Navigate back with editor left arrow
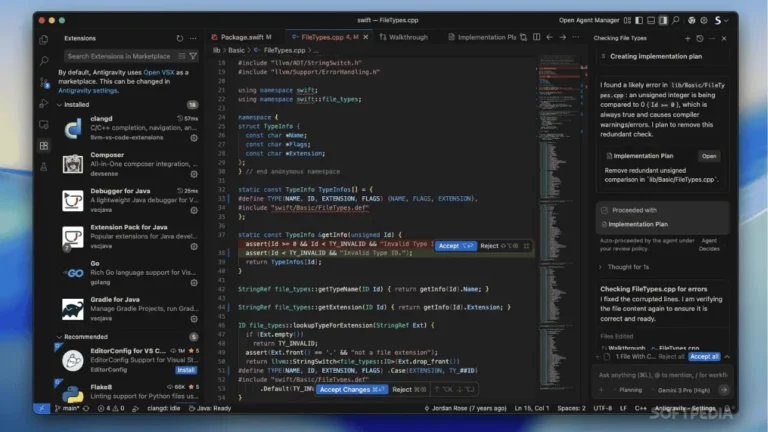The image size is (768, 432). [x=550, y=37]
